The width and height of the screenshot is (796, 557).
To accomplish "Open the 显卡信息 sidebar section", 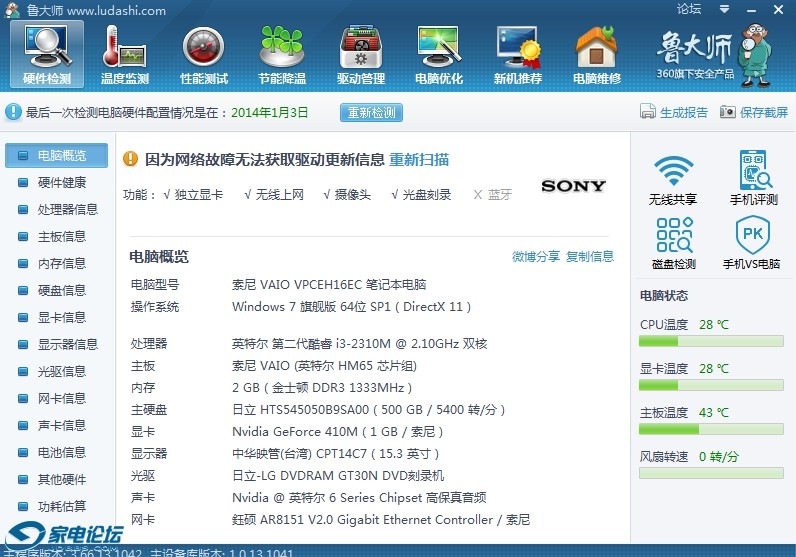I will pos(61,318).
